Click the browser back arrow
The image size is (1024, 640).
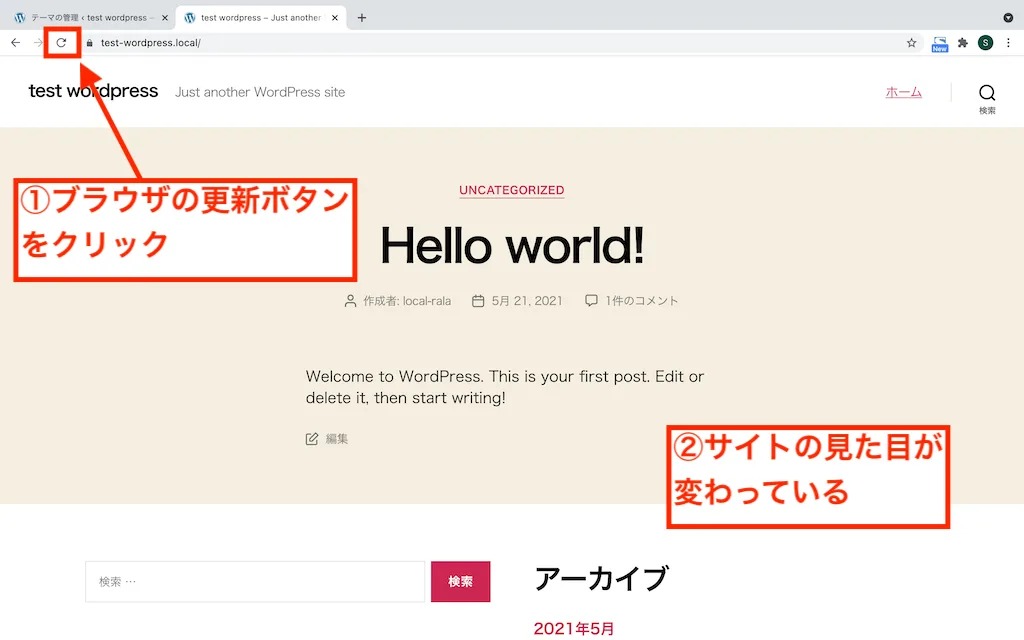point(16,42)
